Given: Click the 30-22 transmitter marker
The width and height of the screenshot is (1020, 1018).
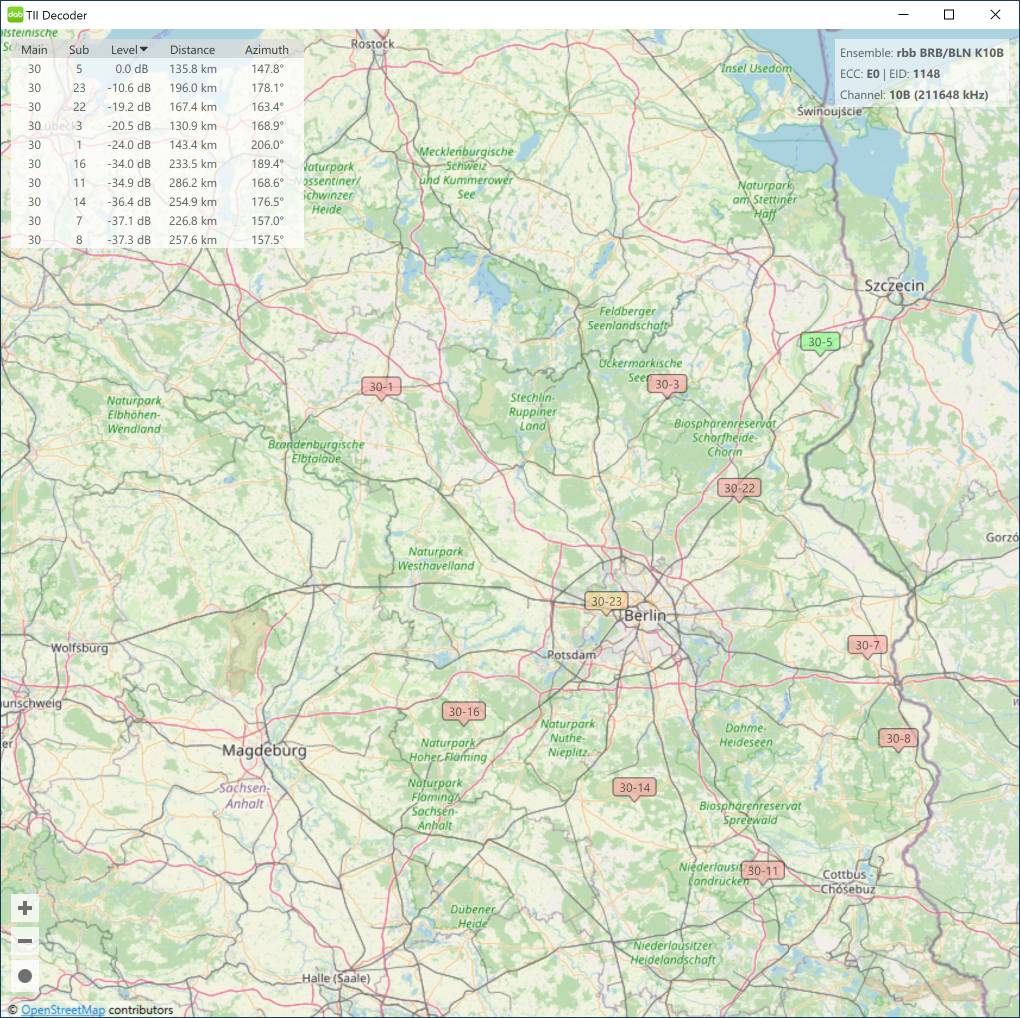Looking at the screenshot, I should 739,488.
